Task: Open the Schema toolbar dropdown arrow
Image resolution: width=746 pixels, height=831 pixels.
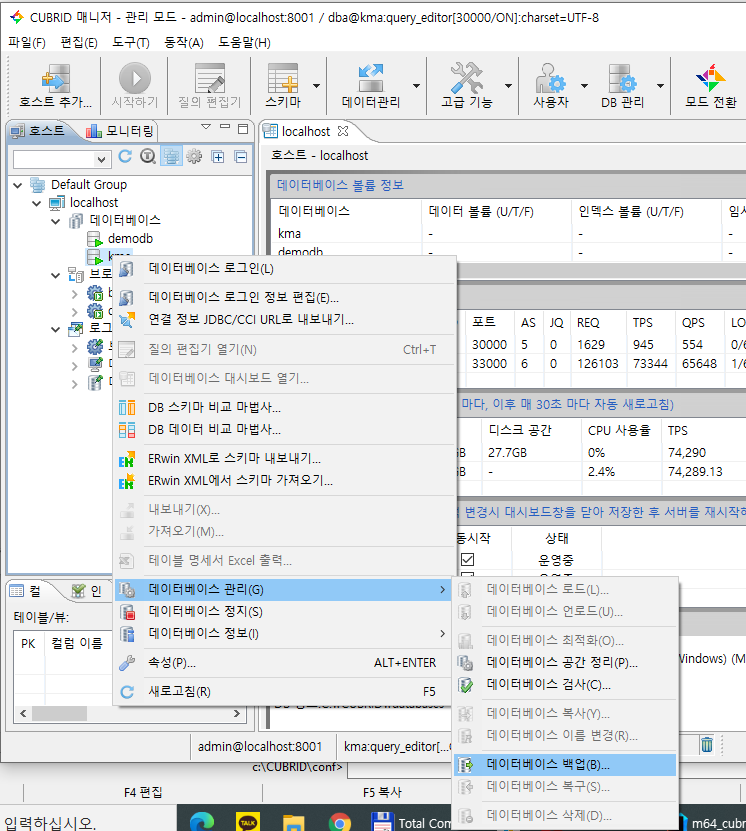Action: (316, 86)
